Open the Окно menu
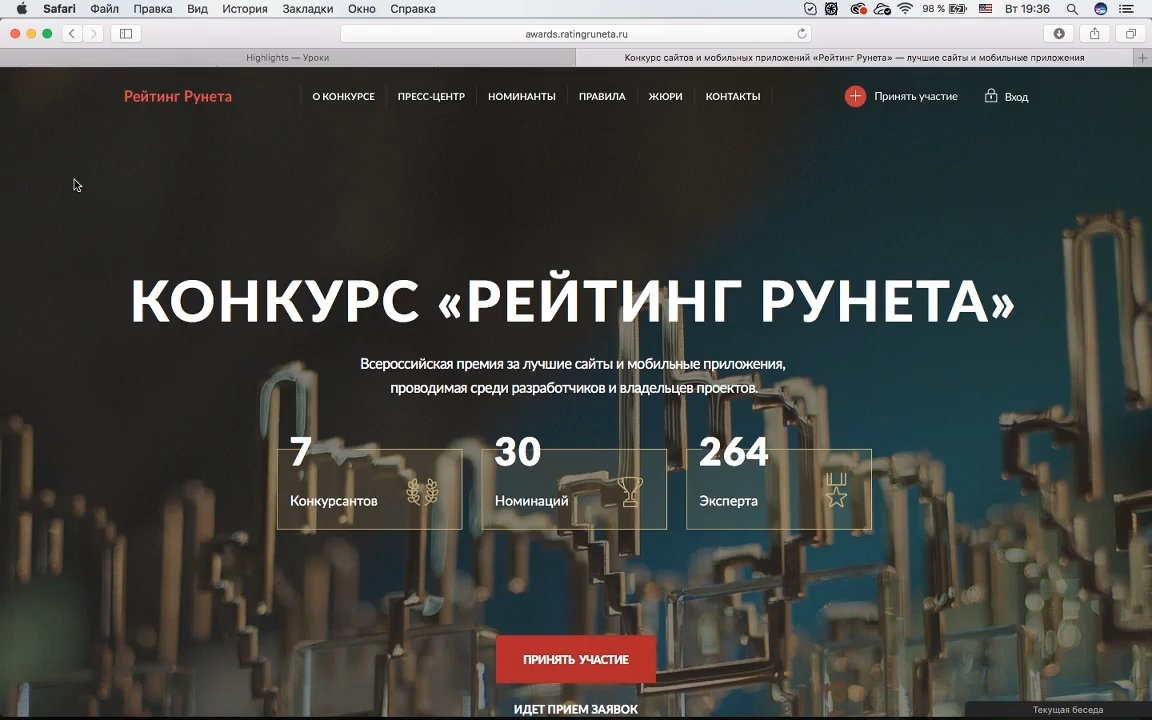The height and width of the screenshot is (720, 1152). [x=361, y=9]
